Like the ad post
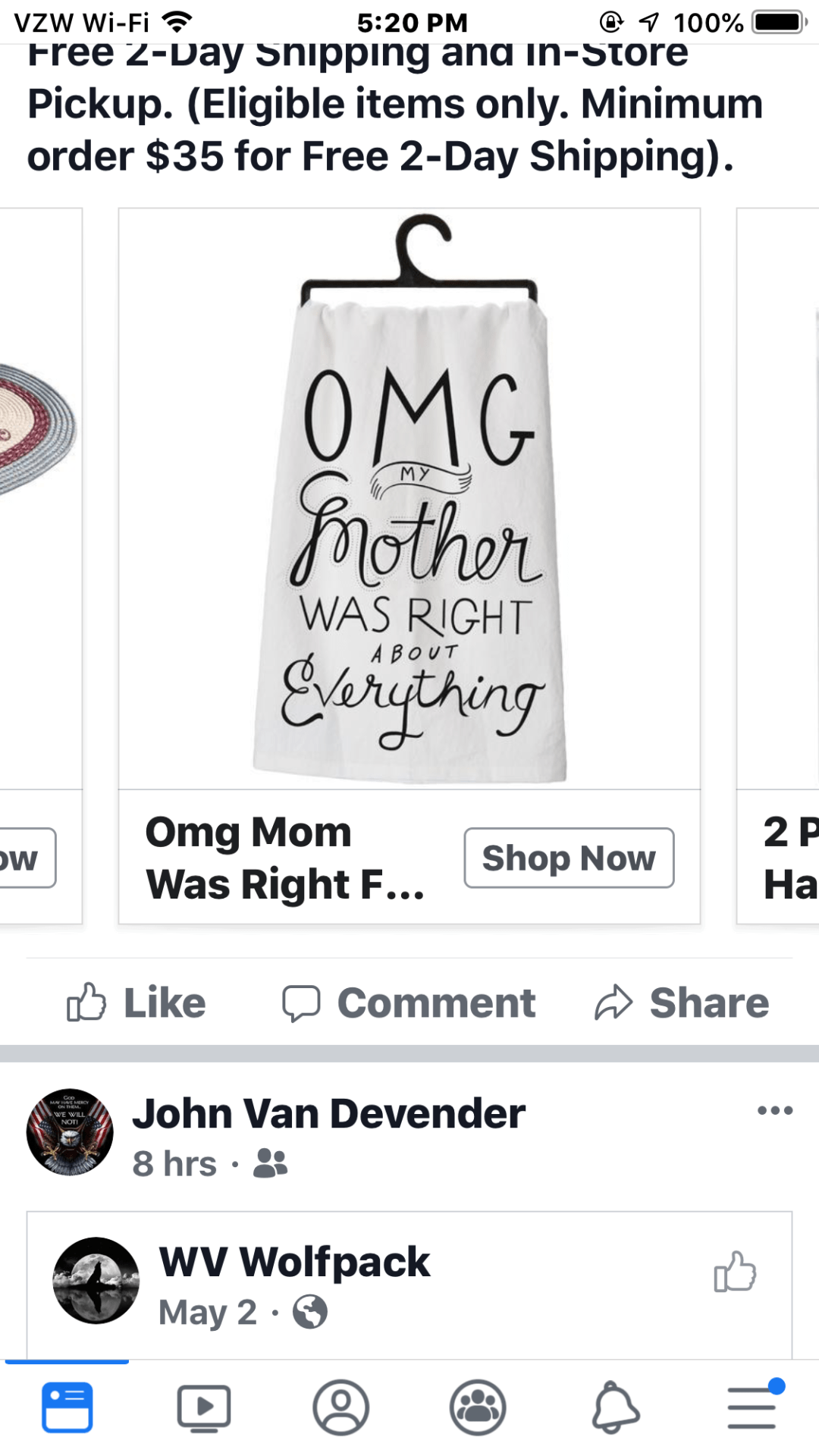 tap(136, 1003)
